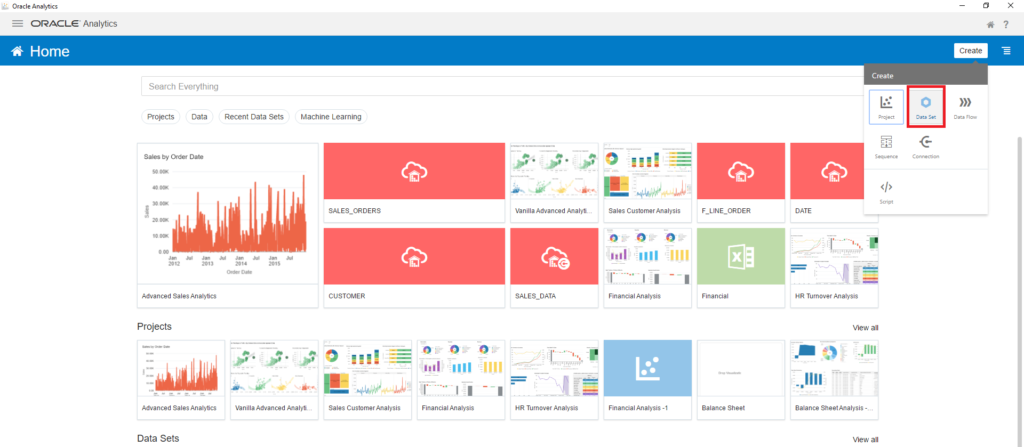Click the Create button
Screen dimensions: 1024x447
point(970,51)
